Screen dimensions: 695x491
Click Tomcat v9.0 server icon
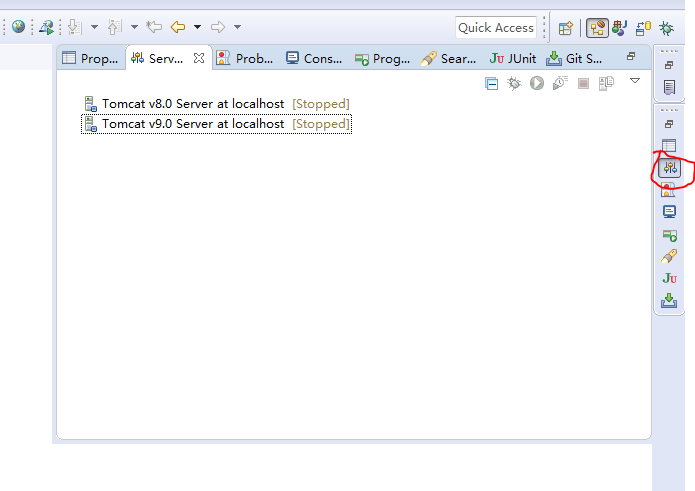(x=90, y=124)
